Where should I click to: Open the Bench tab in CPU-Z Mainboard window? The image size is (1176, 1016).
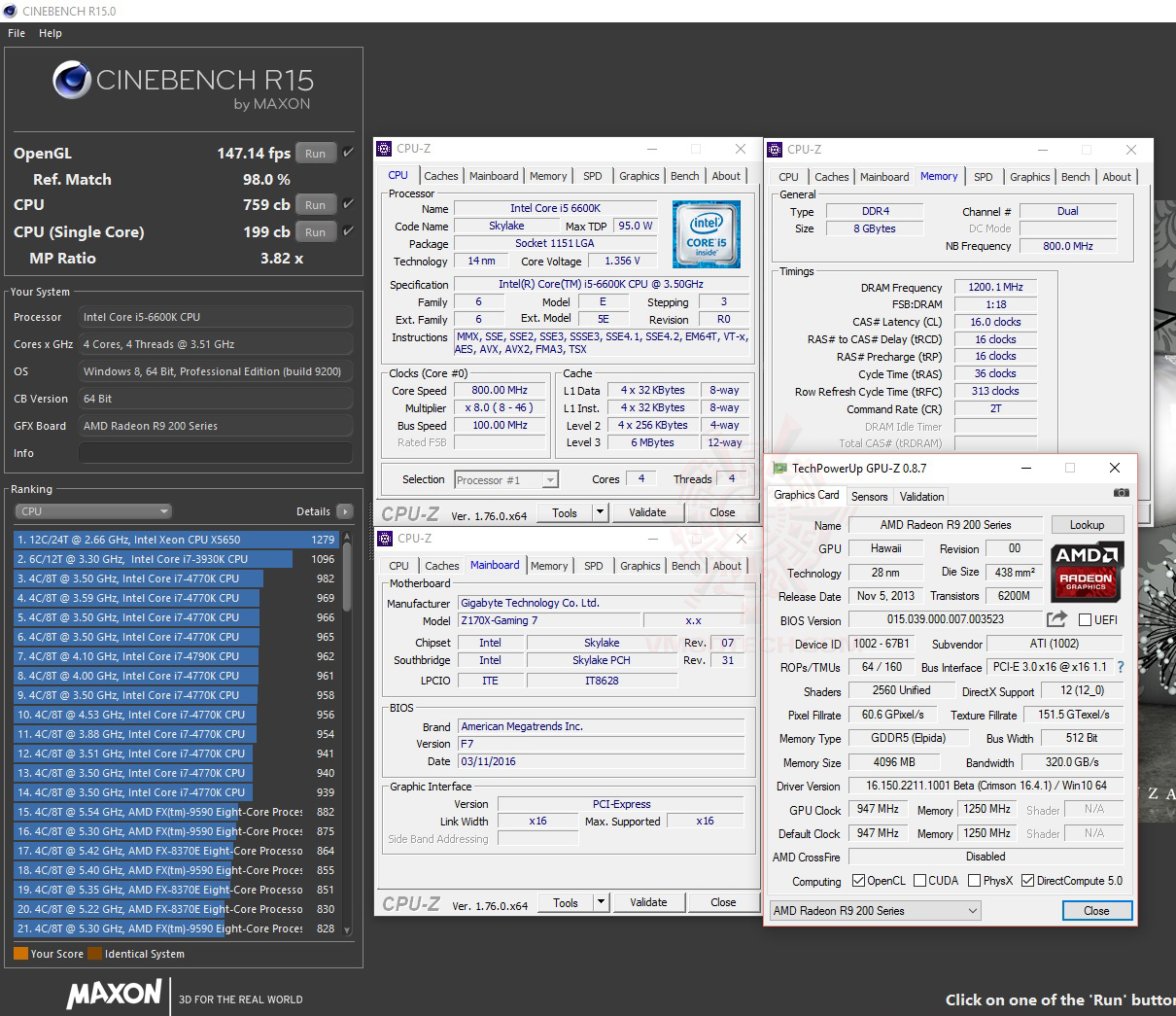(686, 566)
